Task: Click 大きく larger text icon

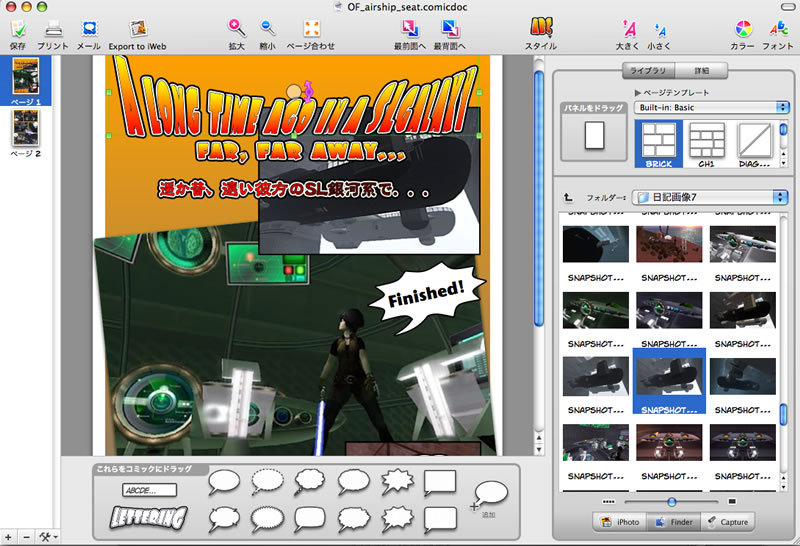Action: pos(629,29)
